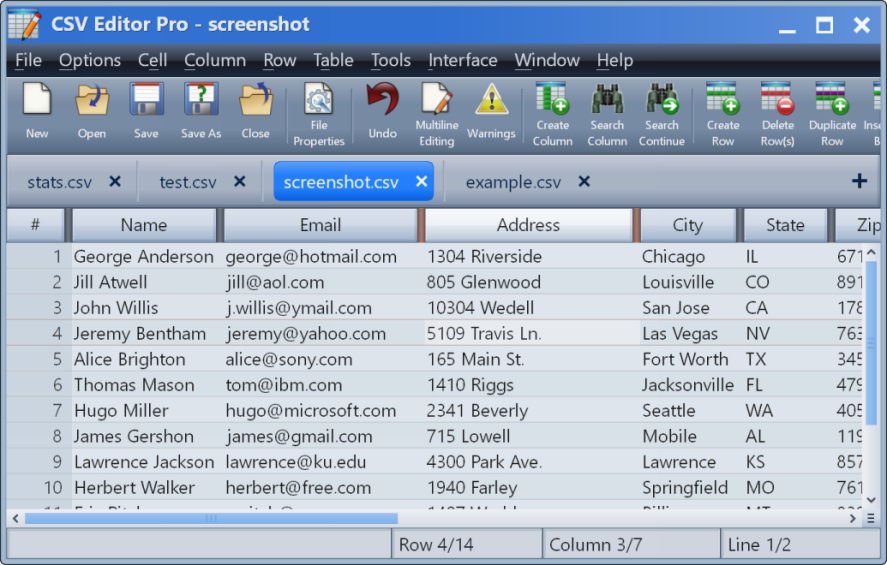The image size is (887, 565).
Task: Select the Address column header
Action: pos(528,225)
